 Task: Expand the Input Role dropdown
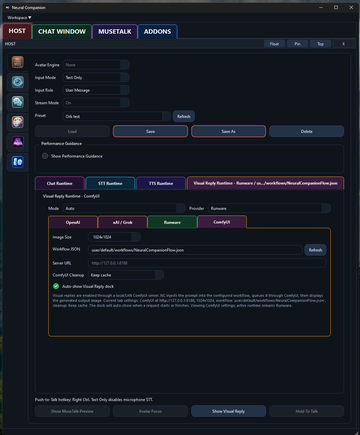(x=96, y=90)
